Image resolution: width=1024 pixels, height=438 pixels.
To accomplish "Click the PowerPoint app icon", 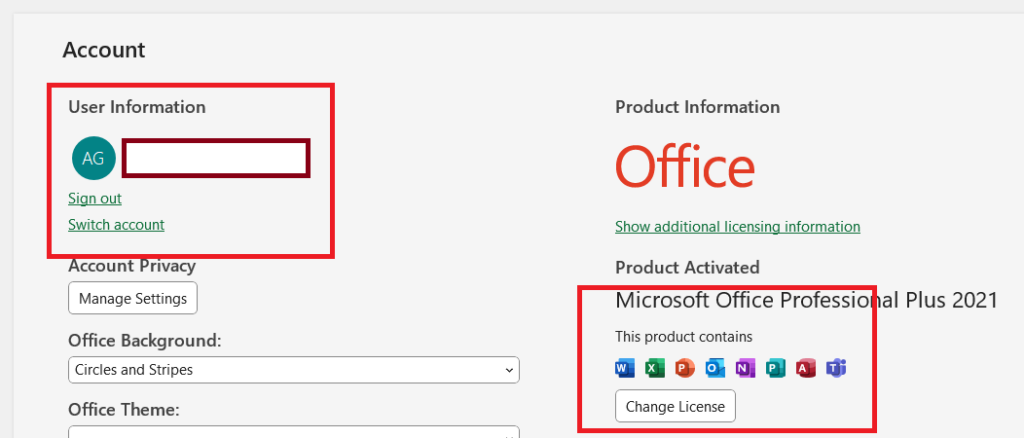I will pyautogui.click(x=684, y=369).
